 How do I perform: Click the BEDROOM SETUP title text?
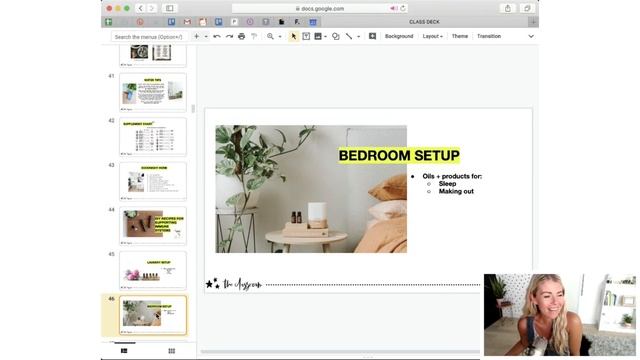399,156
